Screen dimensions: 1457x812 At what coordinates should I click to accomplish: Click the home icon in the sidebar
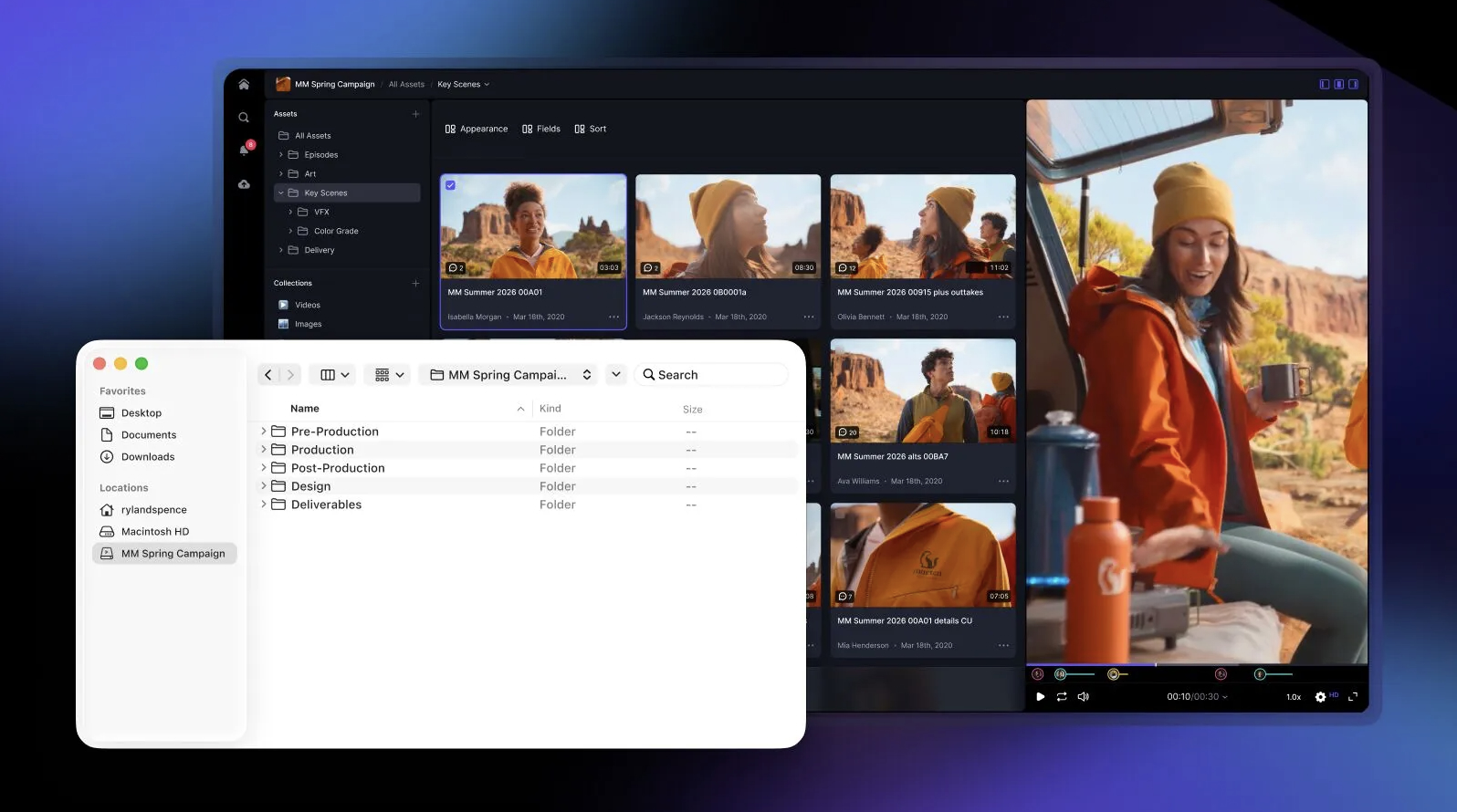click(x=244, y=85)
